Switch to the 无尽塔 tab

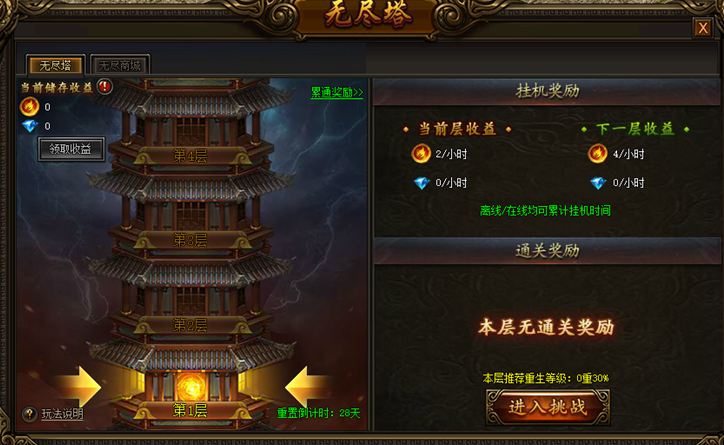pos(55,66)
